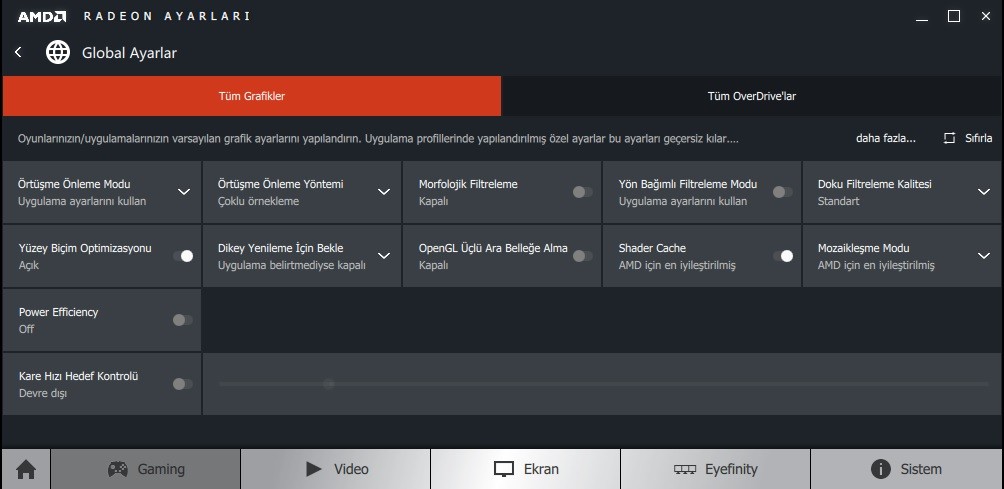Open the Sistem bottom tab
This screenshot has height=489, width=1004.
[907, 469]
